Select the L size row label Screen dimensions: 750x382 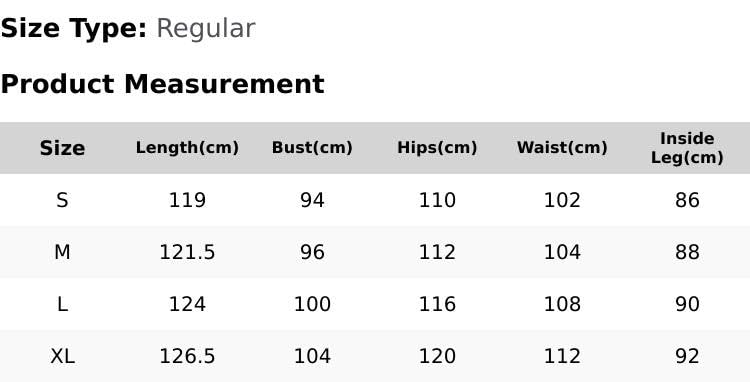tap(62, 305)
